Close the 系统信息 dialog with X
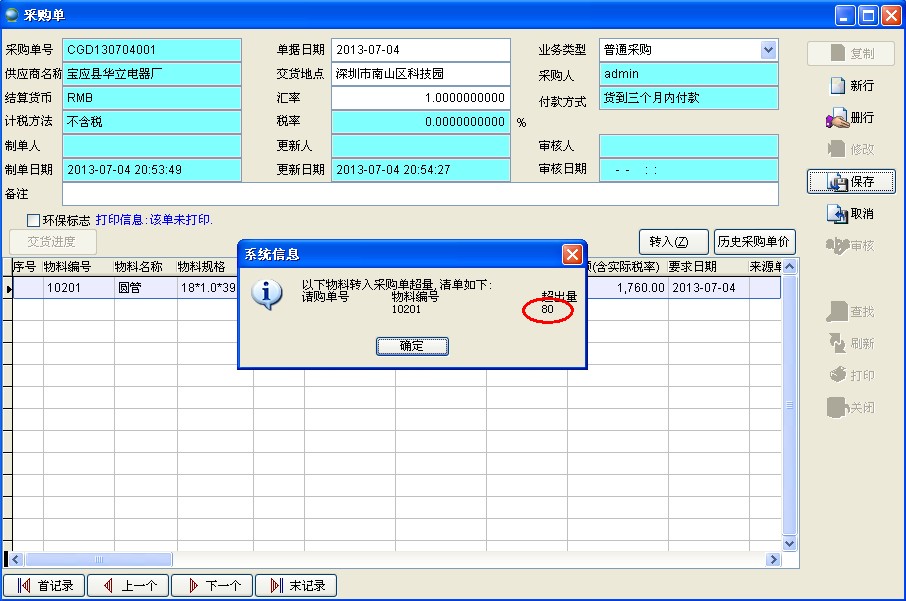 pyautogui.click(x=572, y=254)
